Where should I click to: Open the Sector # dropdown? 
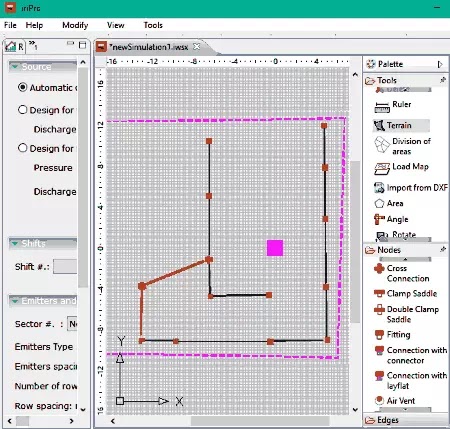[x=72, y=324]
